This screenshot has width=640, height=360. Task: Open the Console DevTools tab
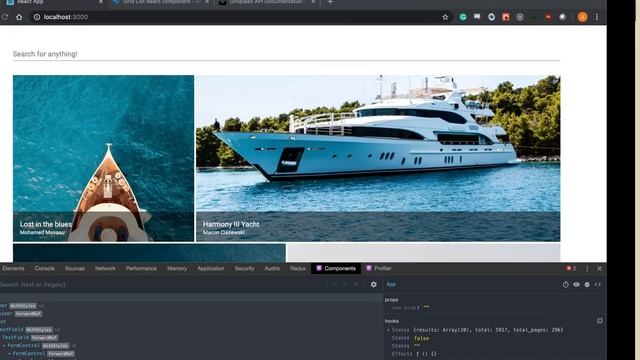tap(44, 268)
